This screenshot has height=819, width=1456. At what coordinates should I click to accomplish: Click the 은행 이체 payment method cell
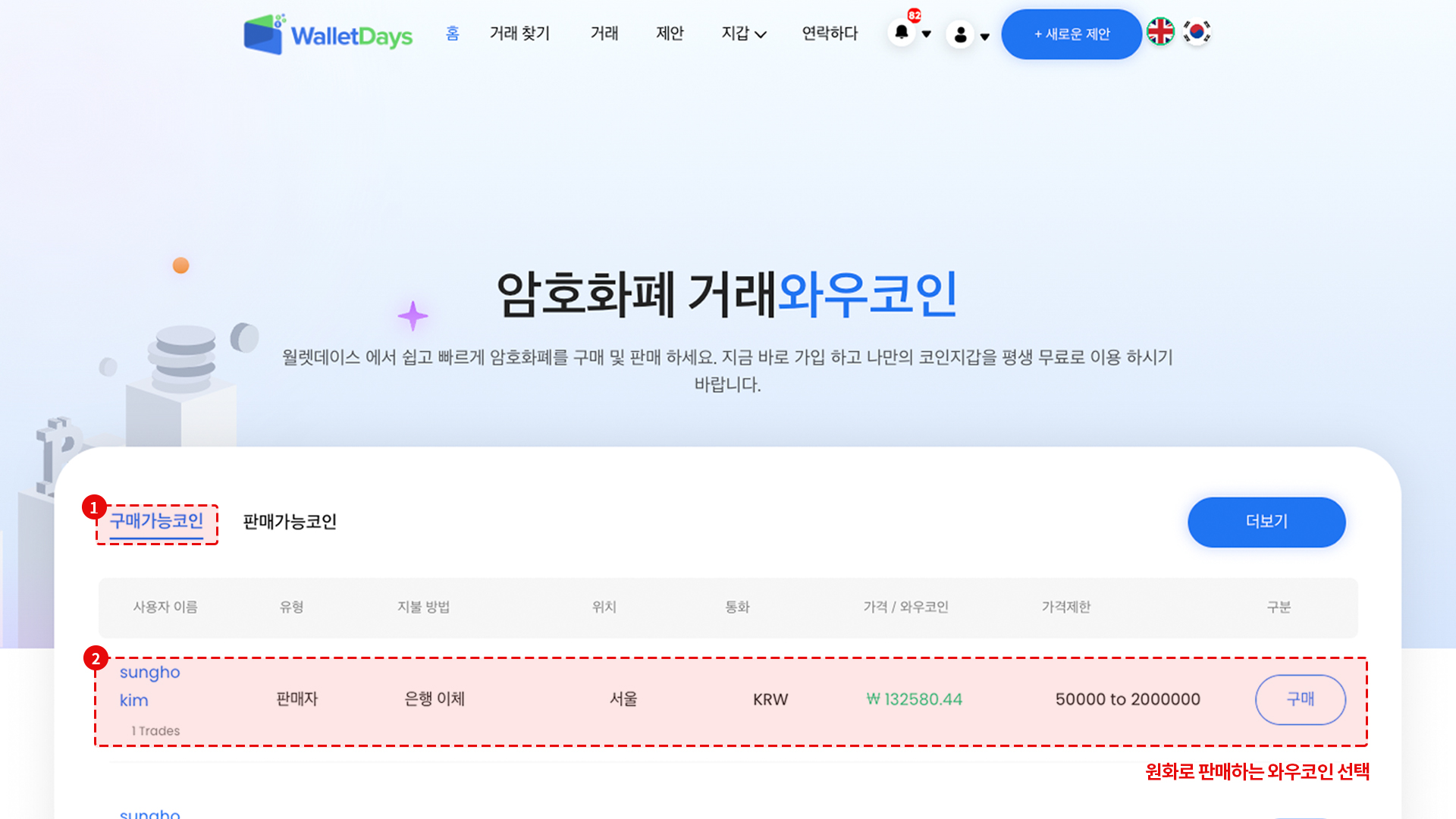click(x=435, y=699)
